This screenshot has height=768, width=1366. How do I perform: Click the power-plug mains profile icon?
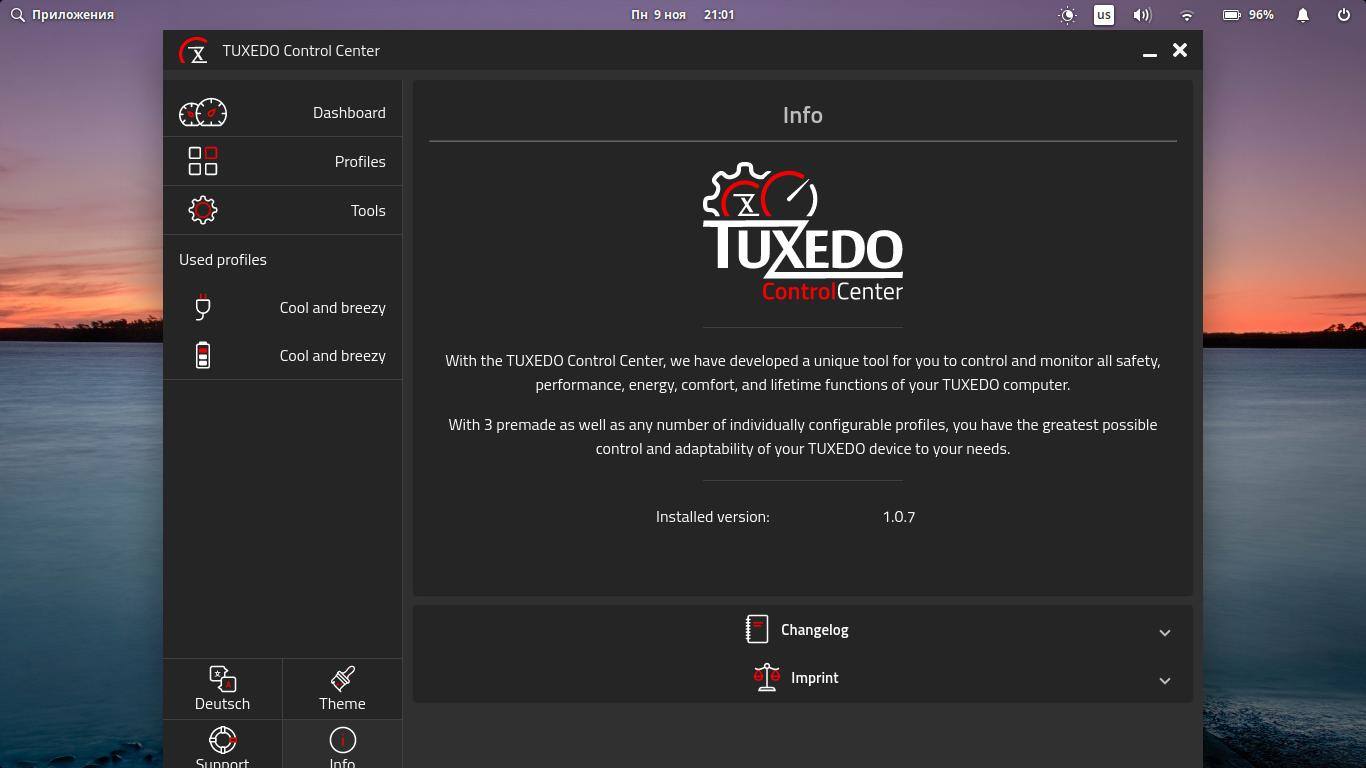coord(203,307)
